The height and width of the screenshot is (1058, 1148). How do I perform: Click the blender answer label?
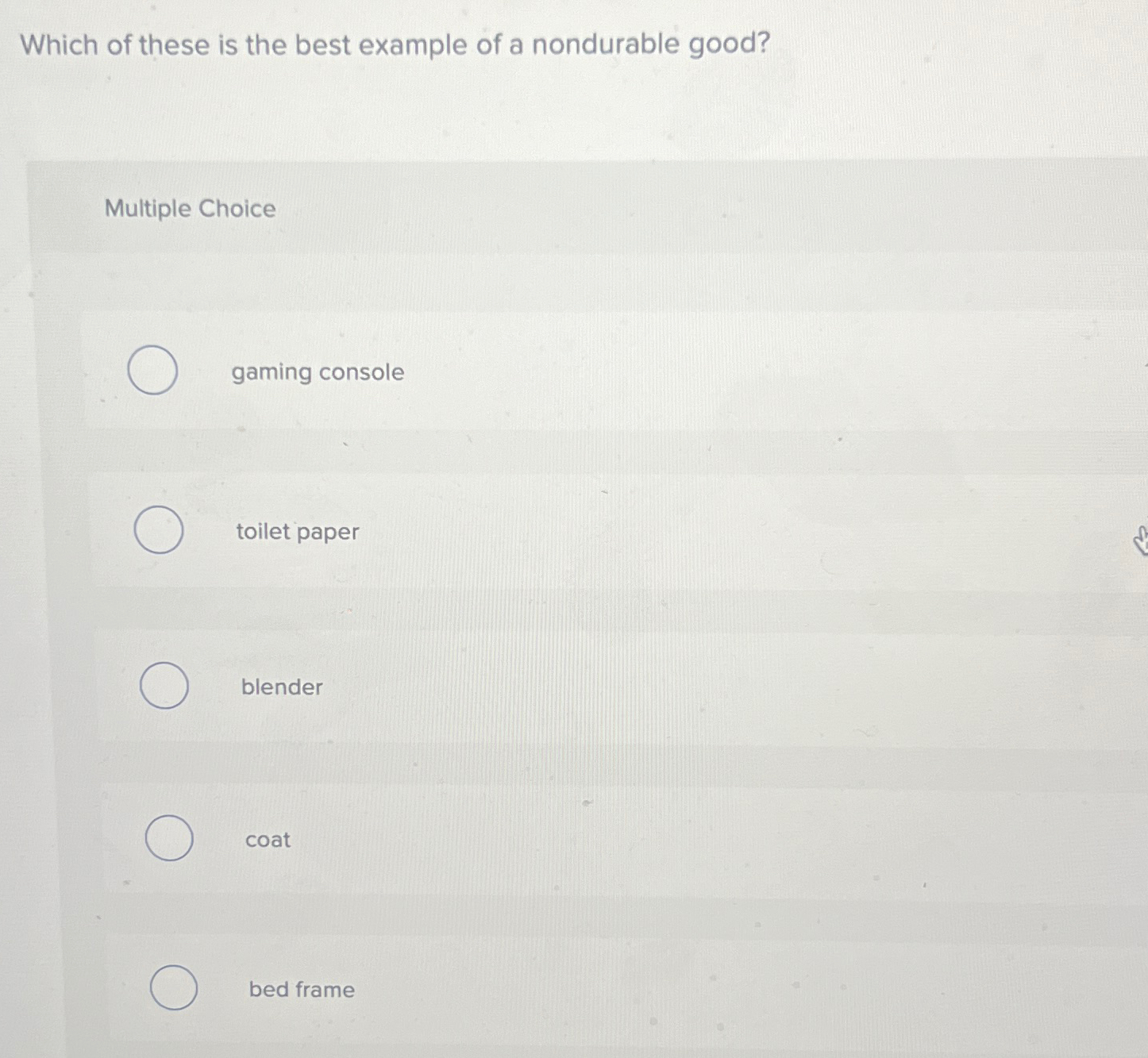(281, 687)
